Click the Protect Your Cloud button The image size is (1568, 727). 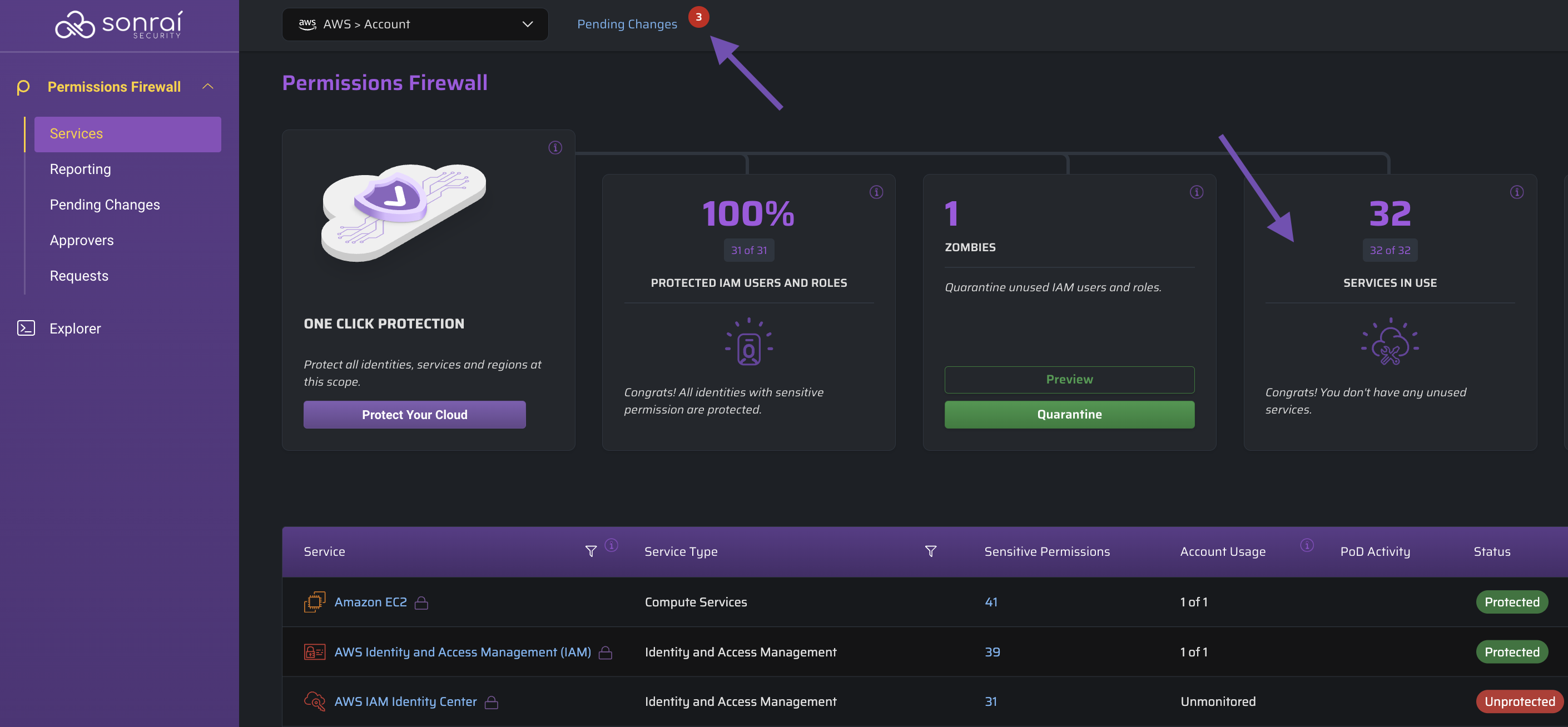(x=415, y=414)
